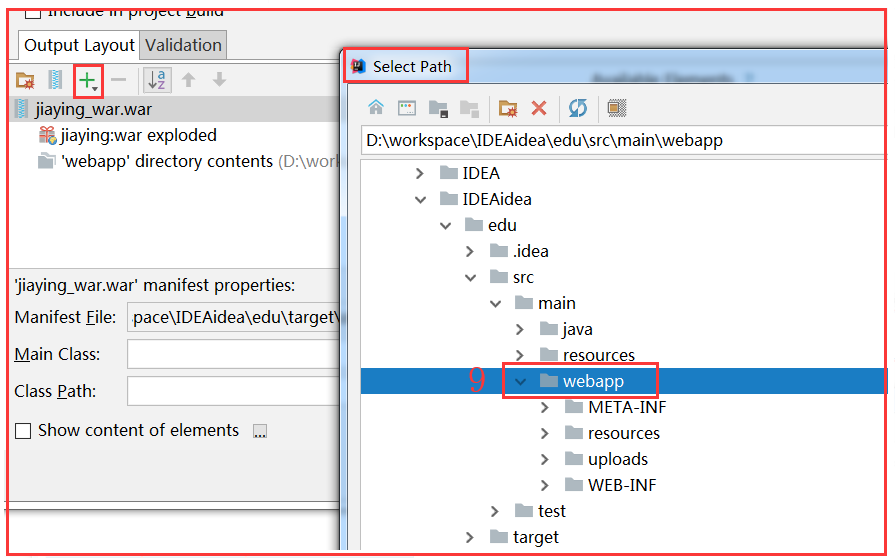The image size is (895, 560).
Task: Click the green plus add copy button
Action: tap(87, 80)
